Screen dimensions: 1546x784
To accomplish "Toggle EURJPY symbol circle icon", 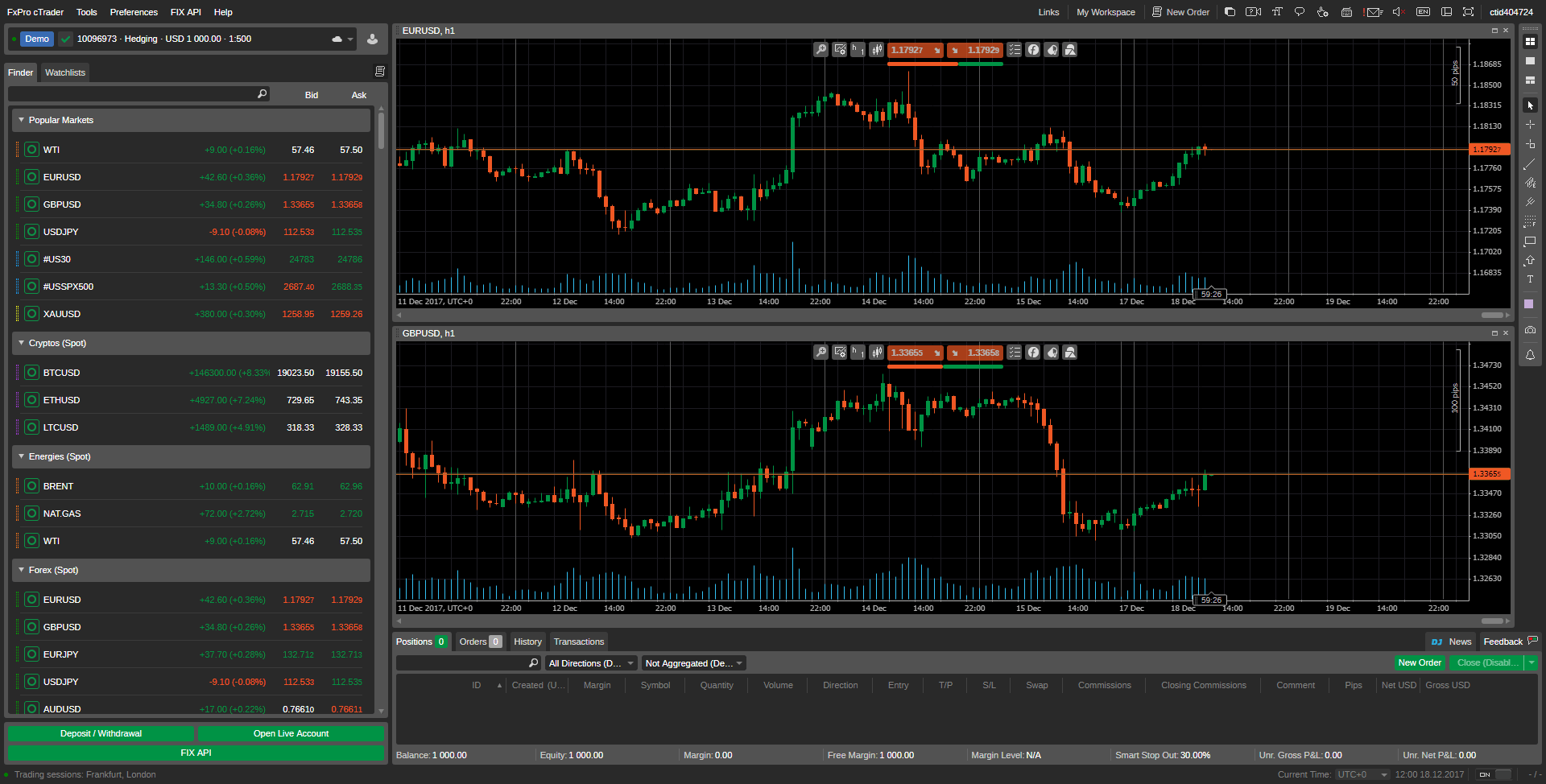I will pyautogui.click(x=32, y=654).
